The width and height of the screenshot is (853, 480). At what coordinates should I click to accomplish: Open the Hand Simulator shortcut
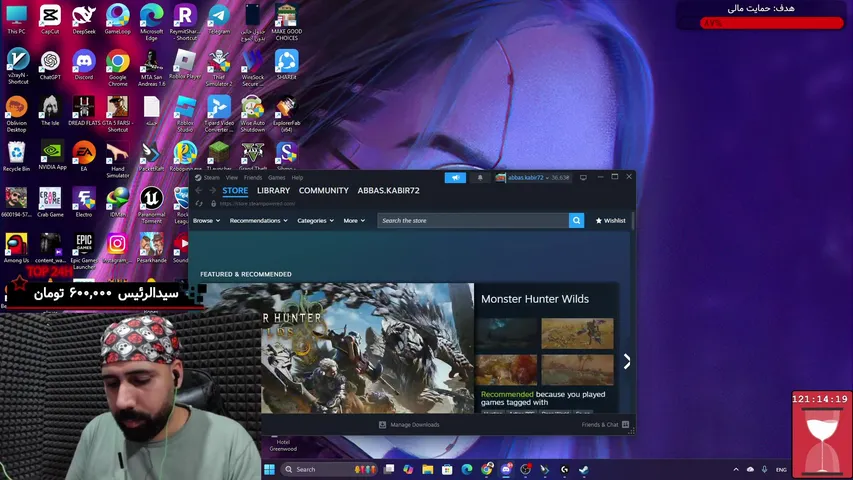(118, 160)
